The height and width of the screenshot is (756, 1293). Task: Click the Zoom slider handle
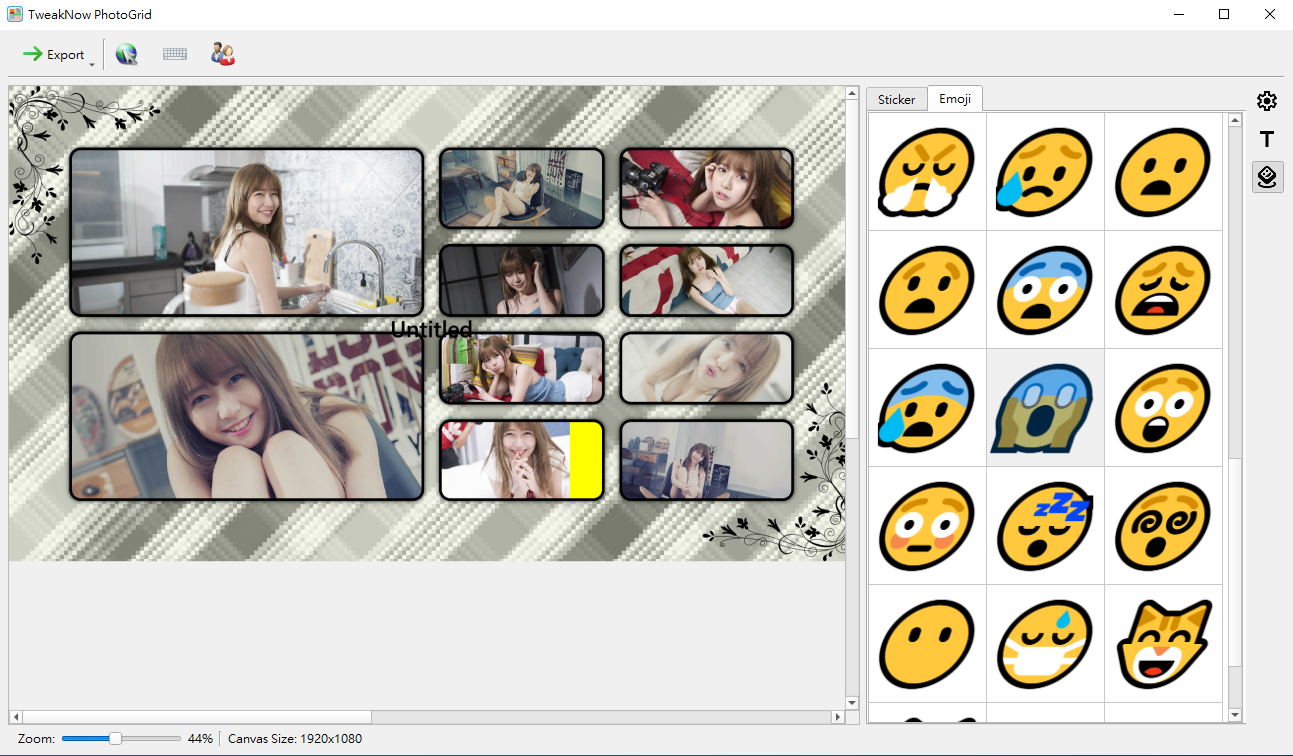point(115,738)
